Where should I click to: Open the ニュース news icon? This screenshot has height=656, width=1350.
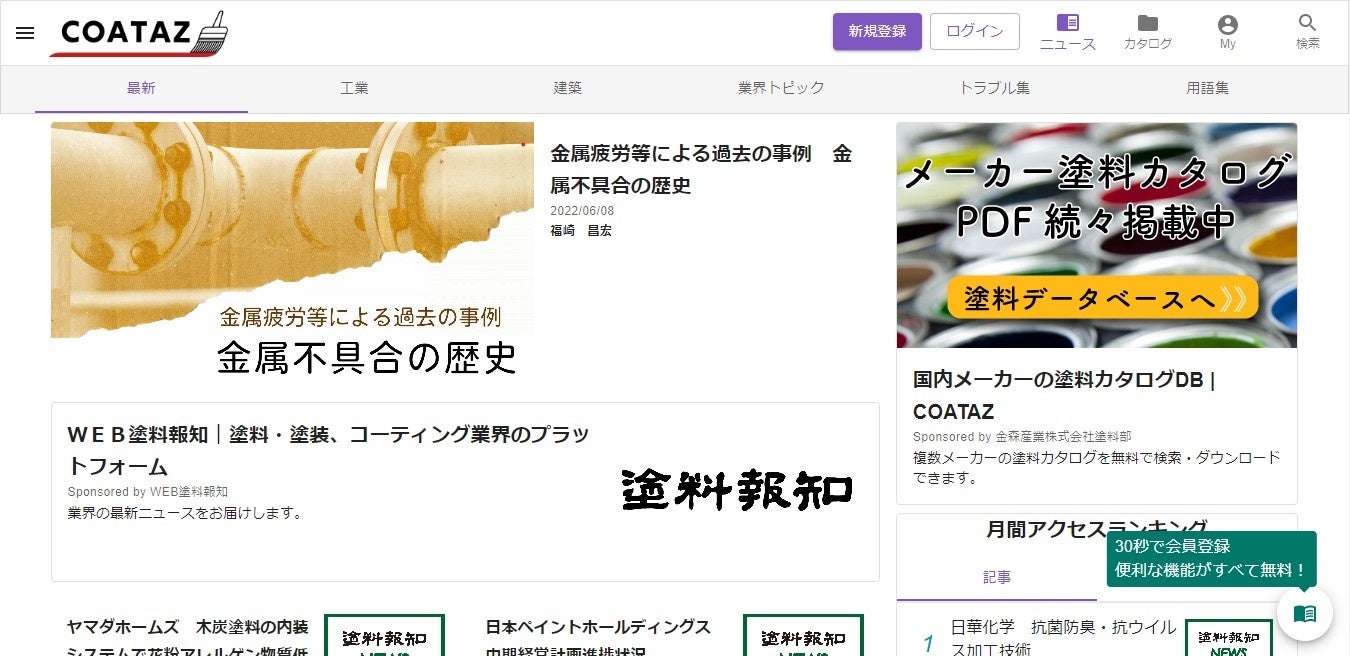[x=1068, y=32]
